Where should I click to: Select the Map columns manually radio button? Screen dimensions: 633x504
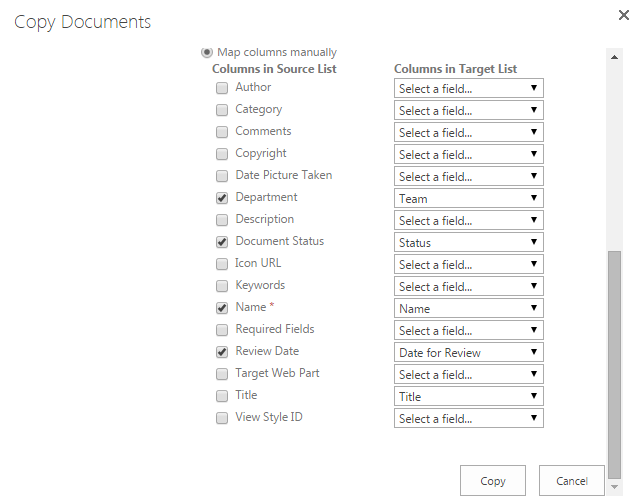point(207,52)
